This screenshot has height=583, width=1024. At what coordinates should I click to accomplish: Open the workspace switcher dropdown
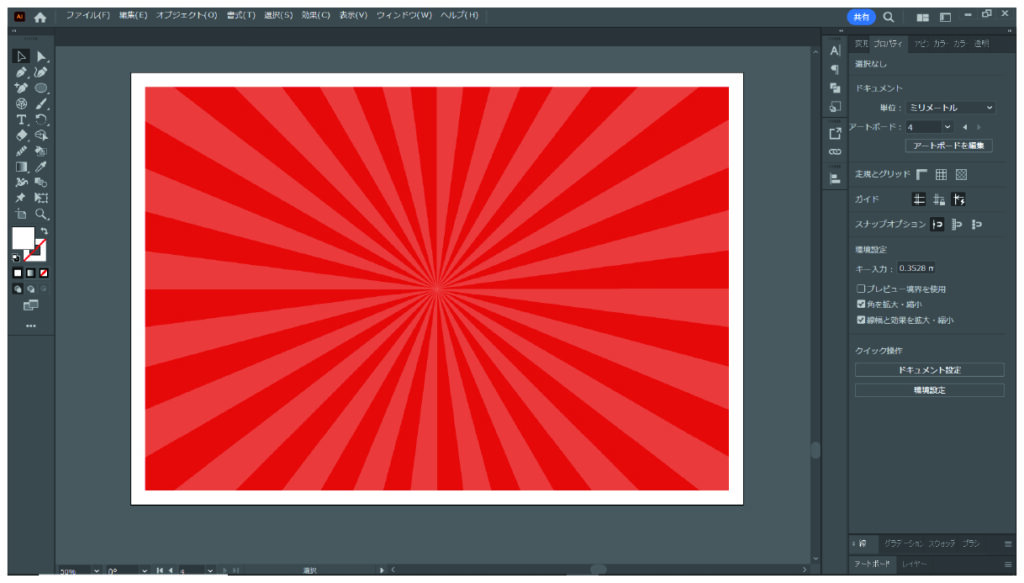click(945, 18)
